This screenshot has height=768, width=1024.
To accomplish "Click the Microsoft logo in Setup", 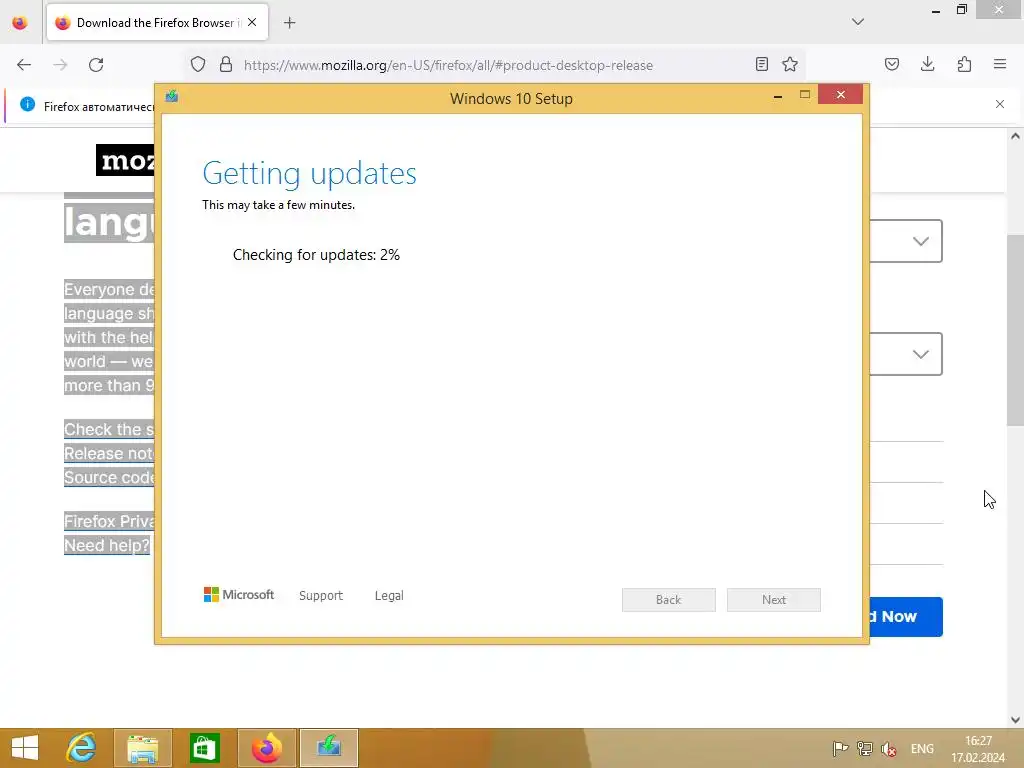I will click(x=239, y=594).
